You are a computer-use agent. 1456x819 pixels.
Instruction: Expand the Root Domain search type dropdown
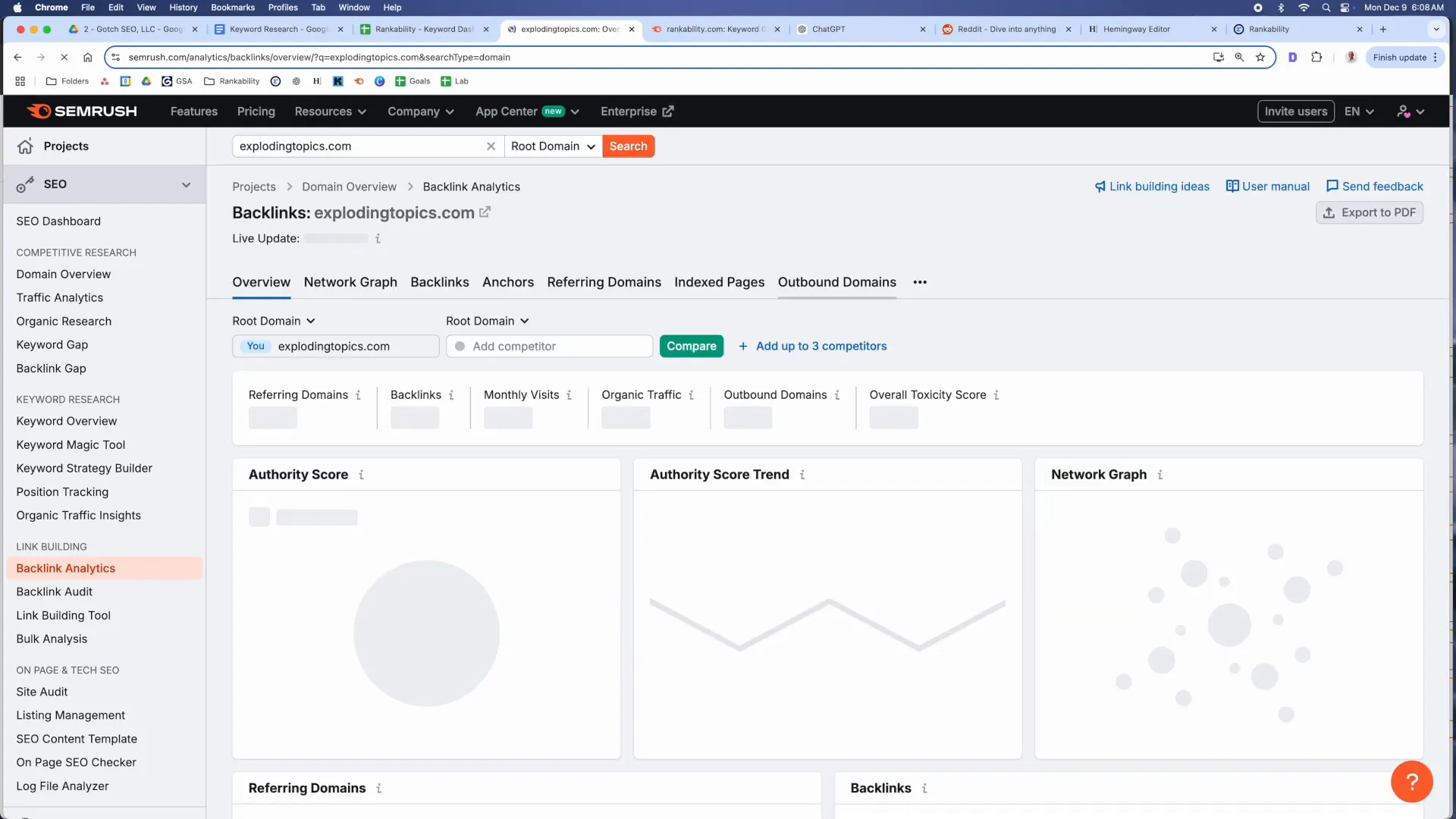click(553, 146)
